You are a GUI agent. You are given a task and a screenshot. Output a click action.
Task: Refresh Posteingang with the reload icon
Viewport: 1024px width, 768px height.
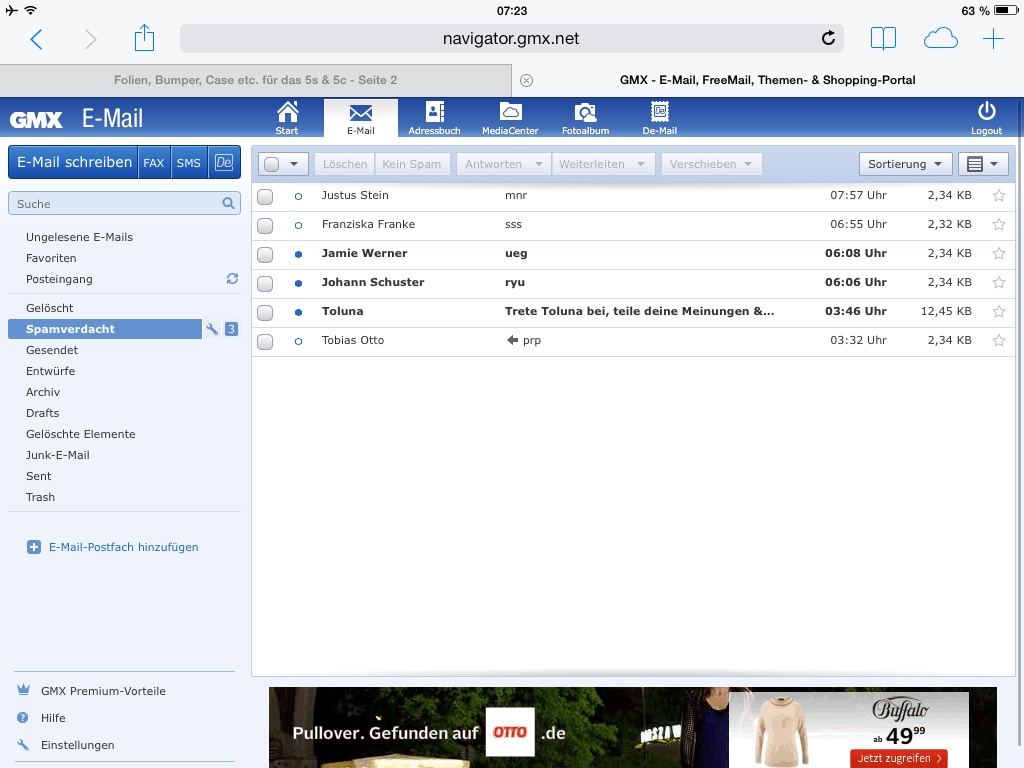[x=232, y=279]
